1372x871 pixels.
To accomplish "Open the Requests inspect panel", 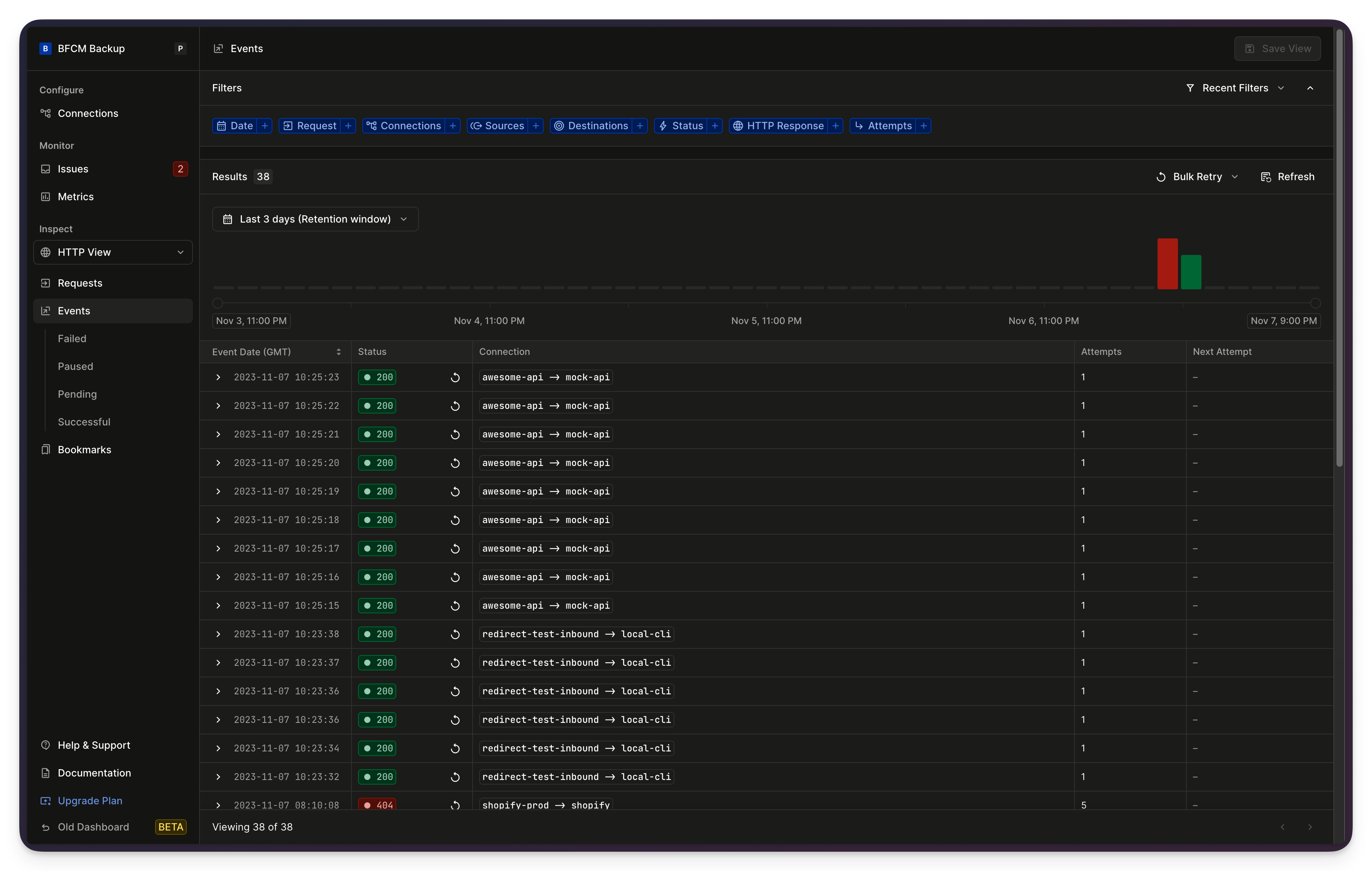I will 79,282.
